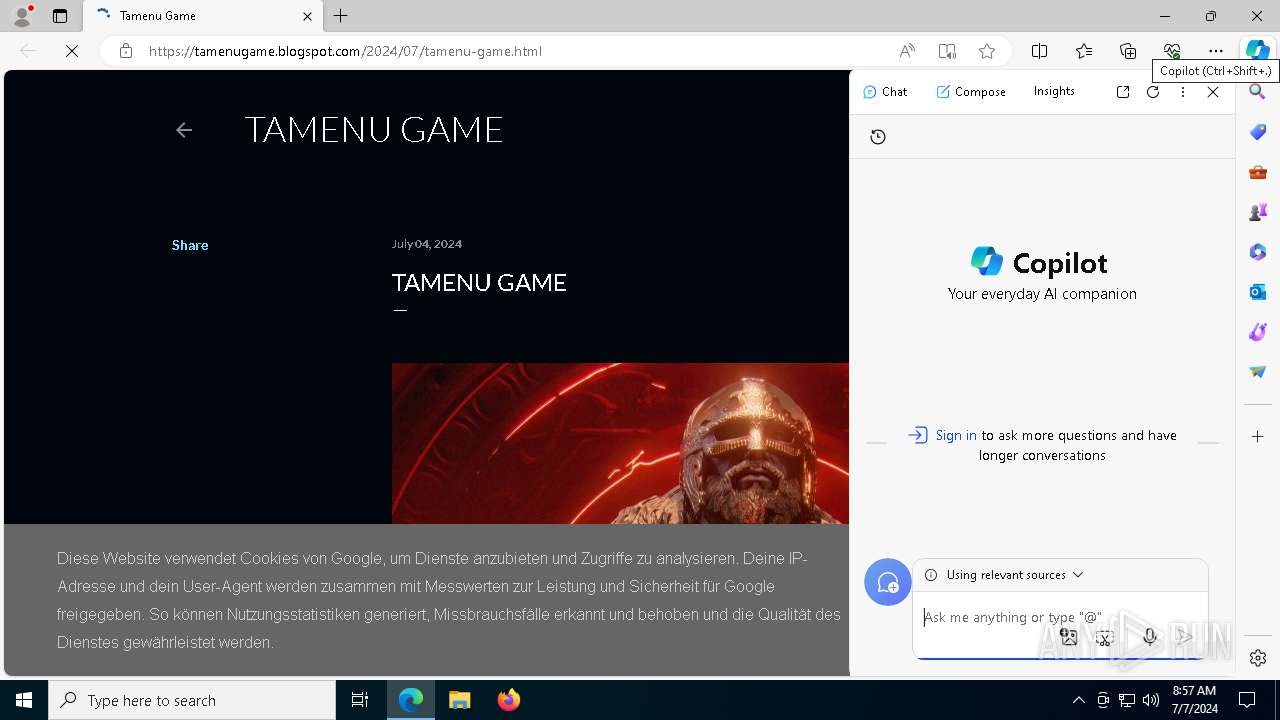1280x720 pixels.
Task: Open File Explorer from taskbar
Action: tap(460, 700)
